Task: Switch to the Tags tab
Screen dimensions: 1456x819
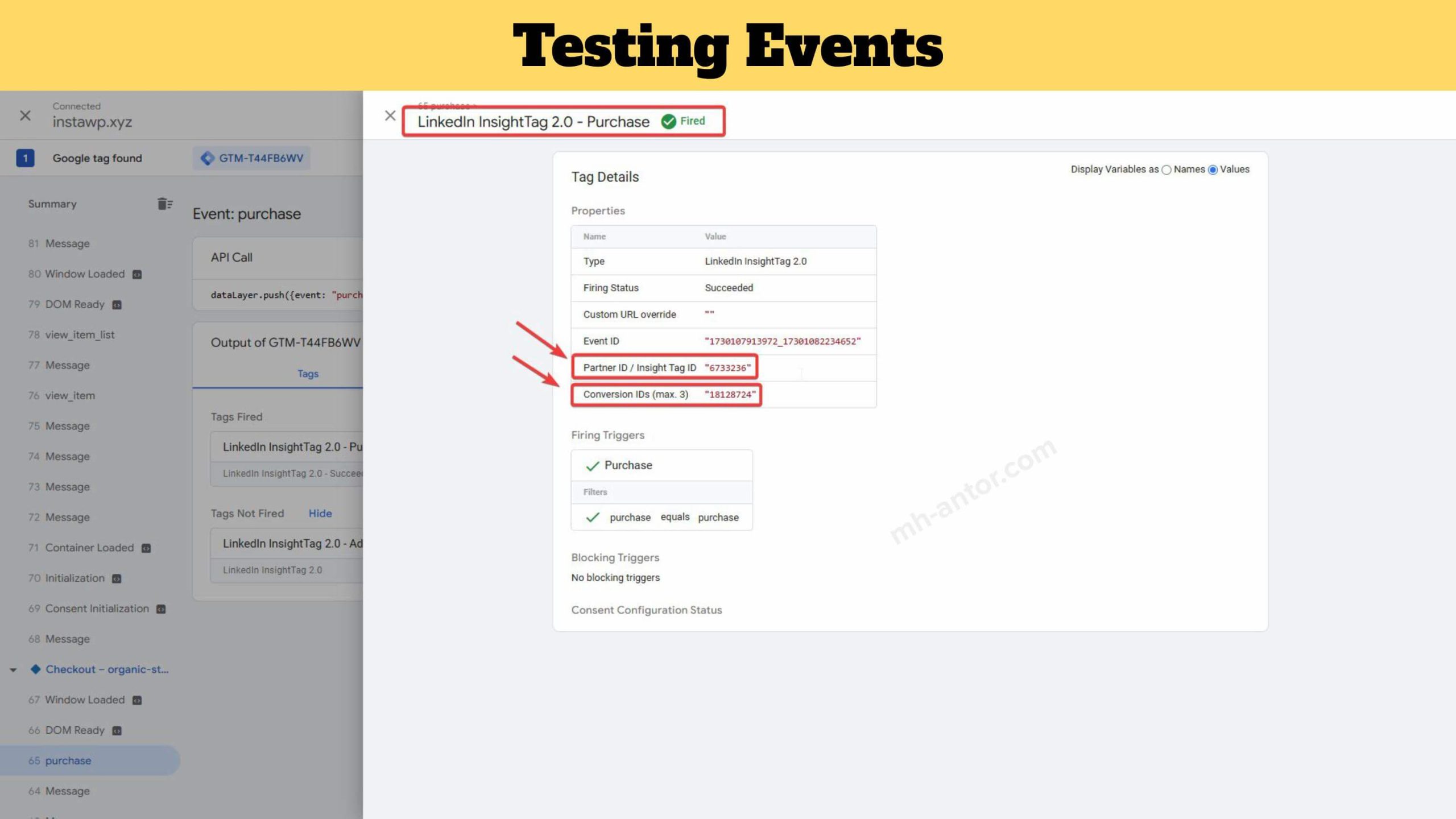Action: click(x=308, y=374)
